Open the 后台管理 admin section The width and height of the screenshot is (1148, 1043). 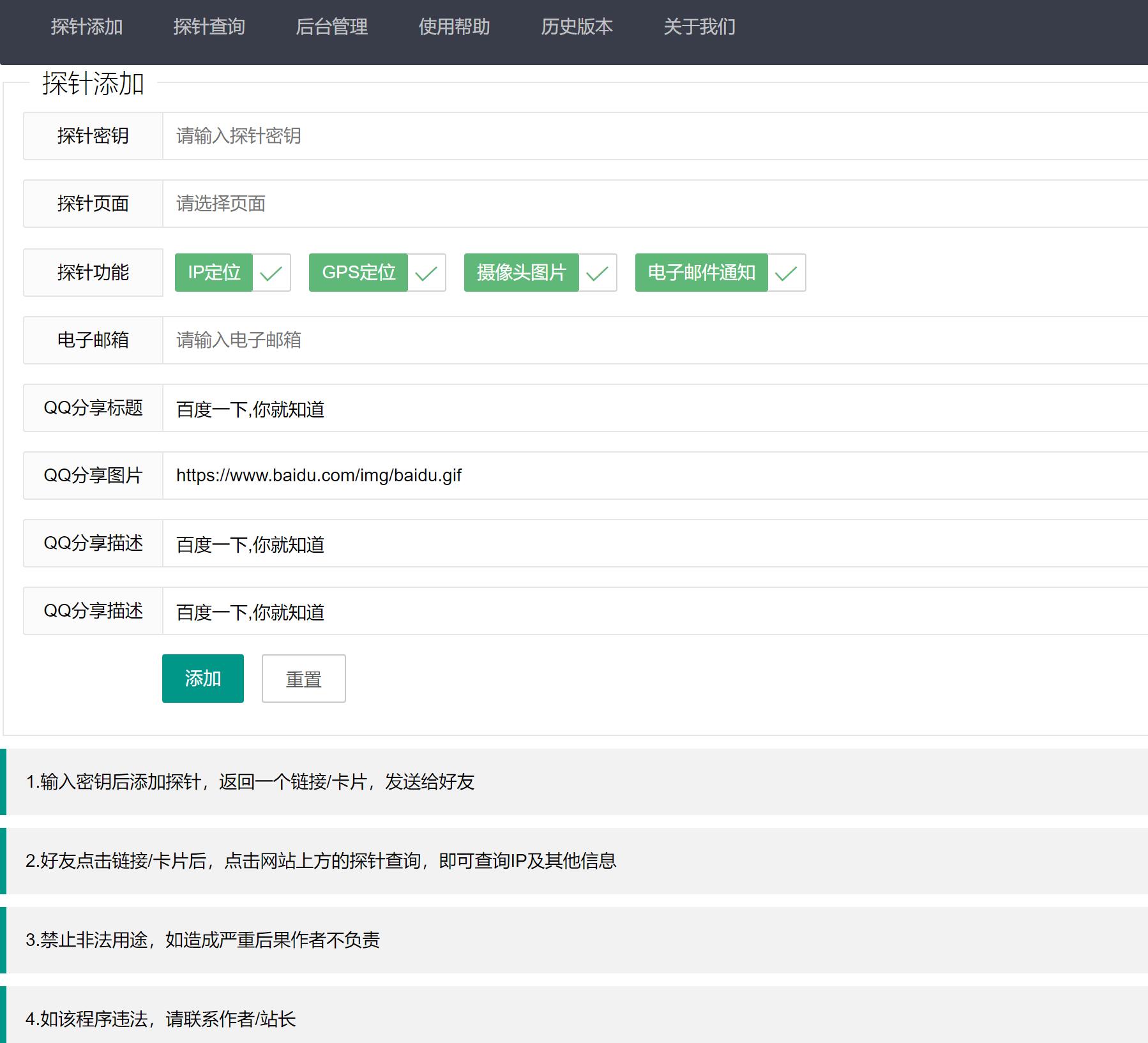click(331, 27)
